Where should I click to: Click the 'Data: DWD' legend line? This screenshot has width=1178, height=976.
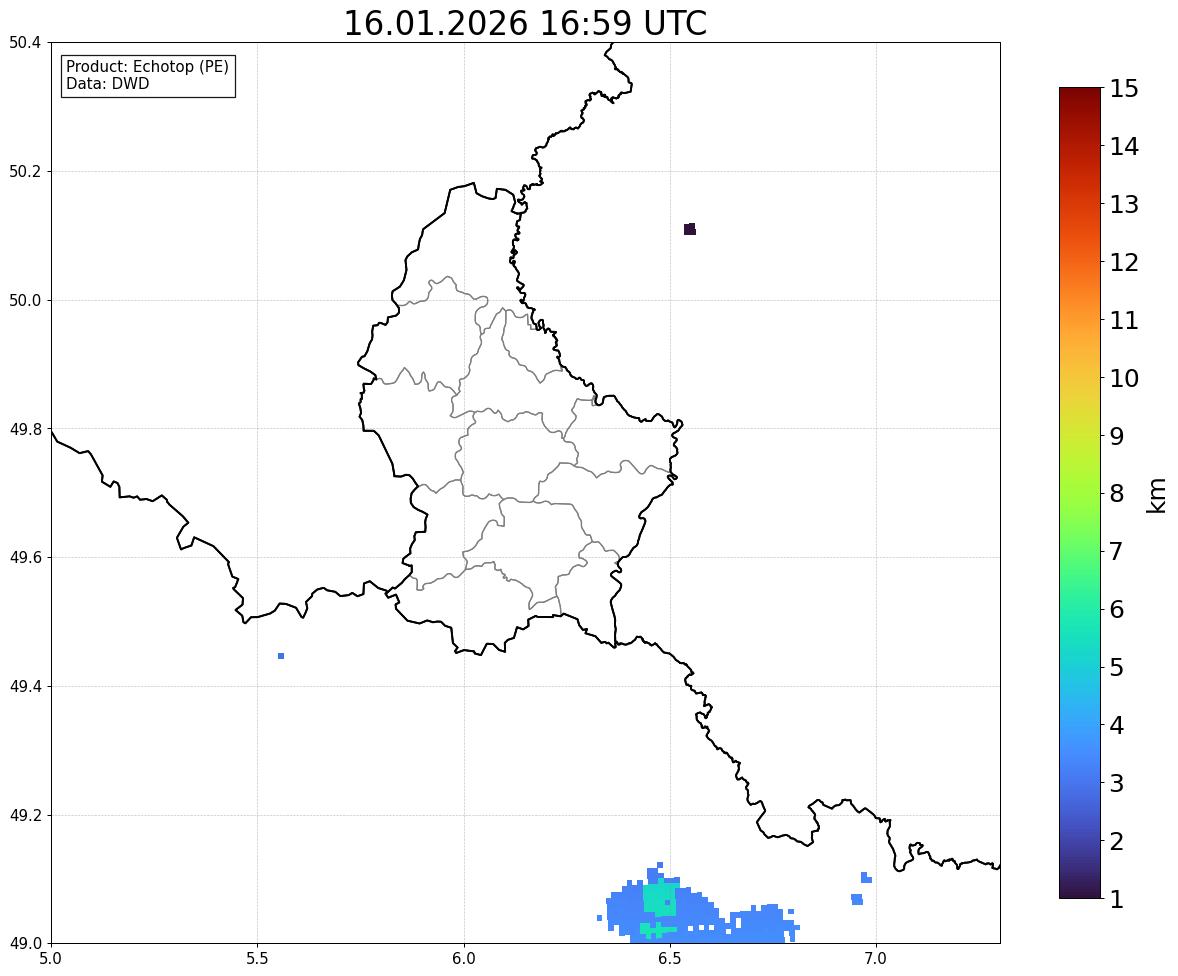[x=107, y=83]
